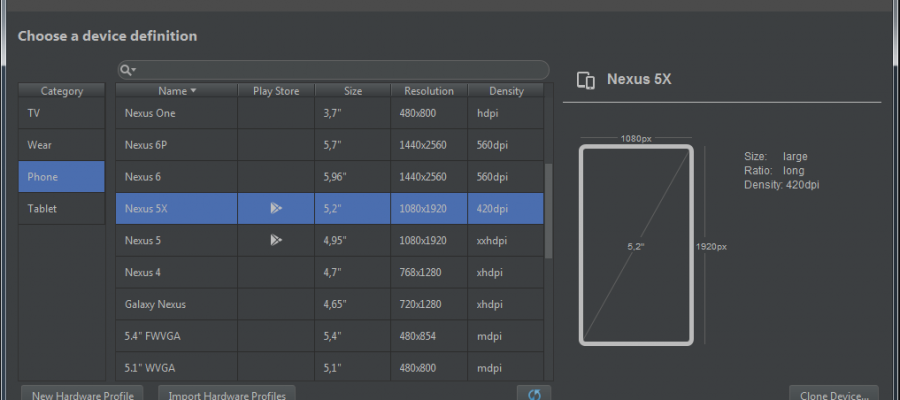Viewport: 900px width, 400px height.
Task: Click Import Hardware Profiles button
Action: pos(227,394)
